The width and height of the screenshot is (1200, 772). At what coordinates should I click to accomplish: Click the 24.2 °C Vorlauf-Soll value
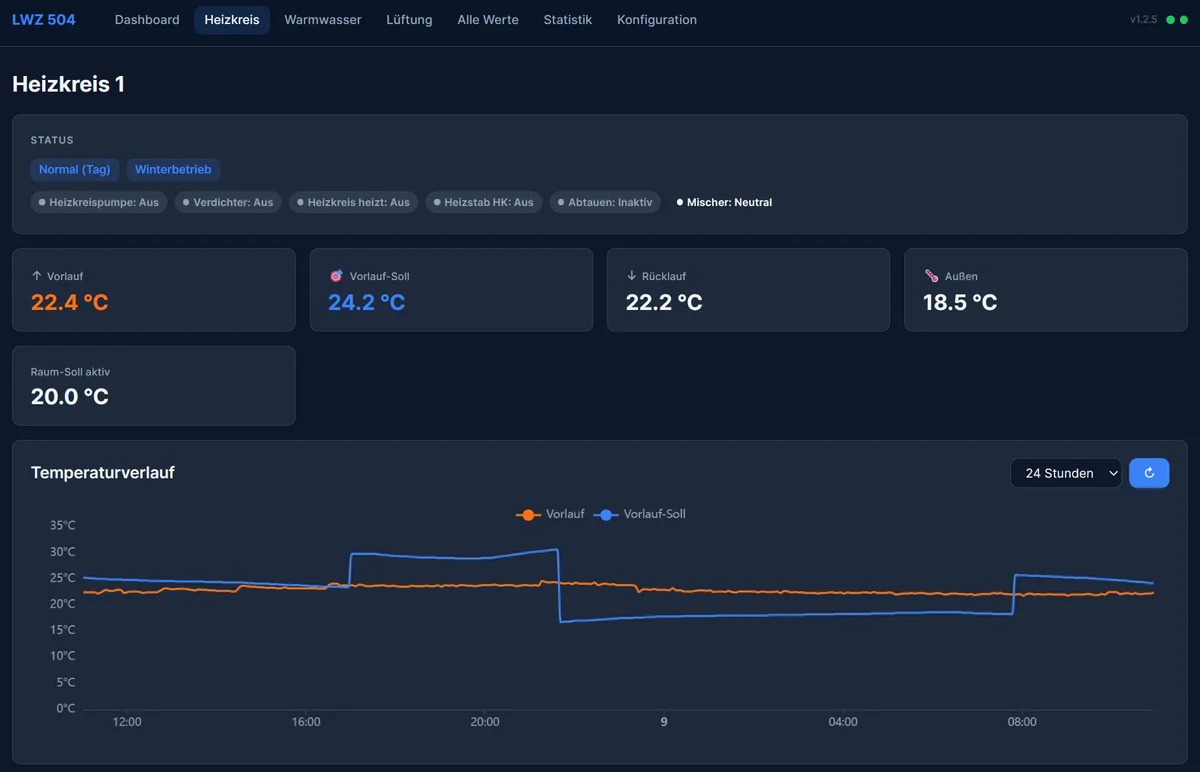pos(367,302)
